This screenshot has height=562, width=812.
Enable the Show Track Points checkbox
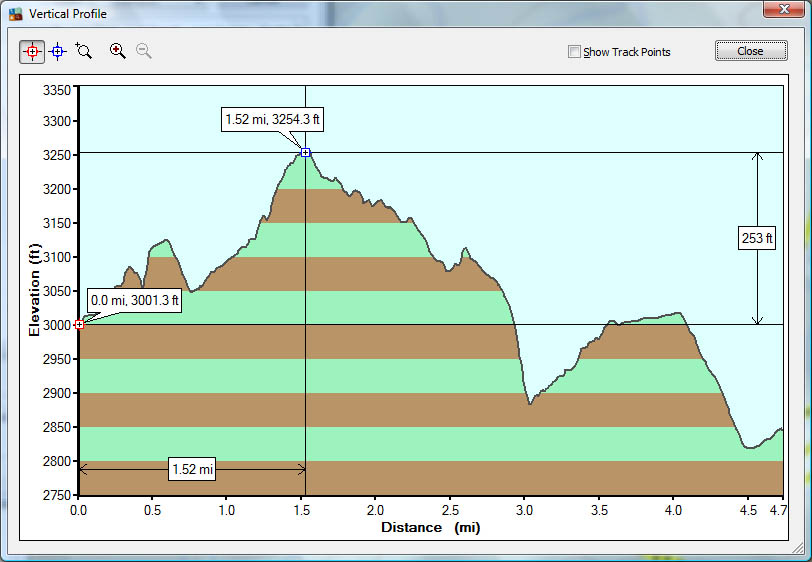tap(574, 52)
